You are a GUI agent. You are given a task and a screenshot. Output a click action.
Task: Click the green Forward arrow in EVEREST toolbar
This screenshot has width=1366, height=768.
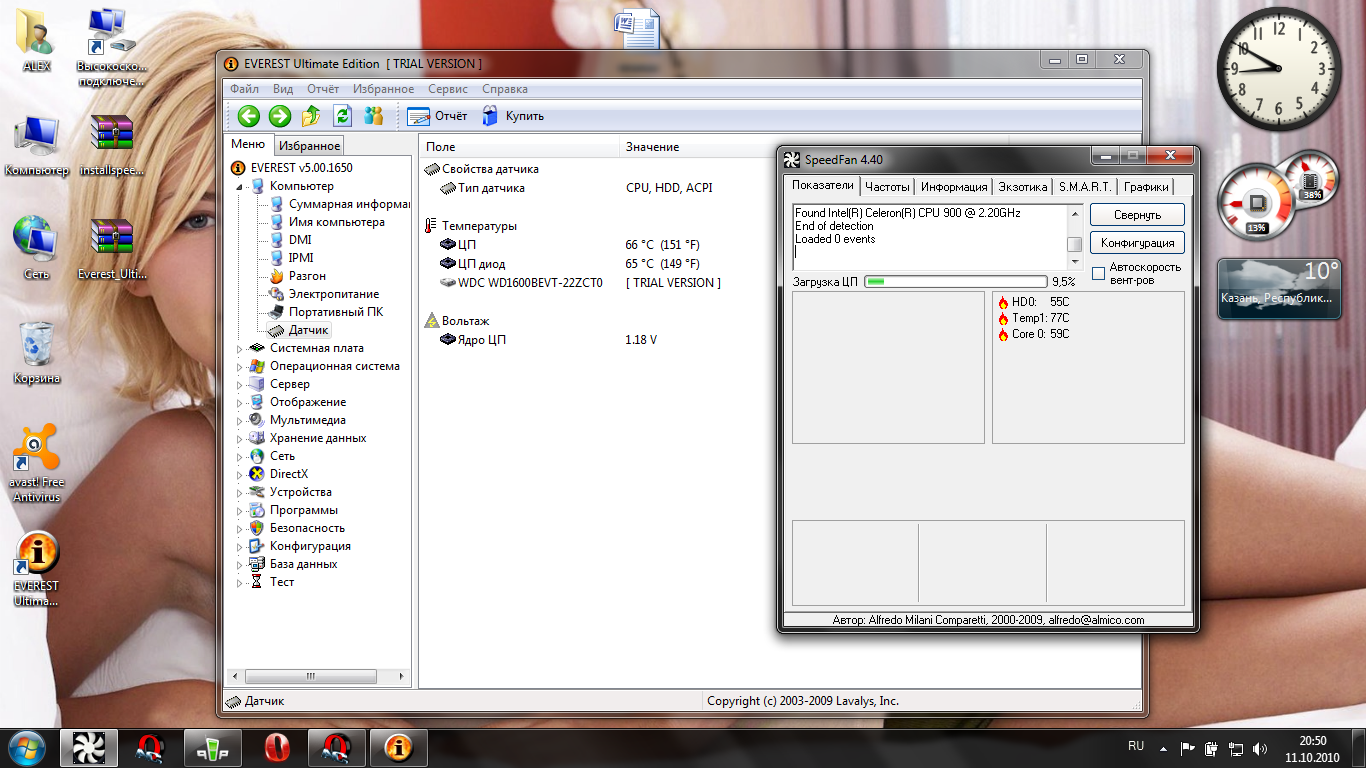280,116
